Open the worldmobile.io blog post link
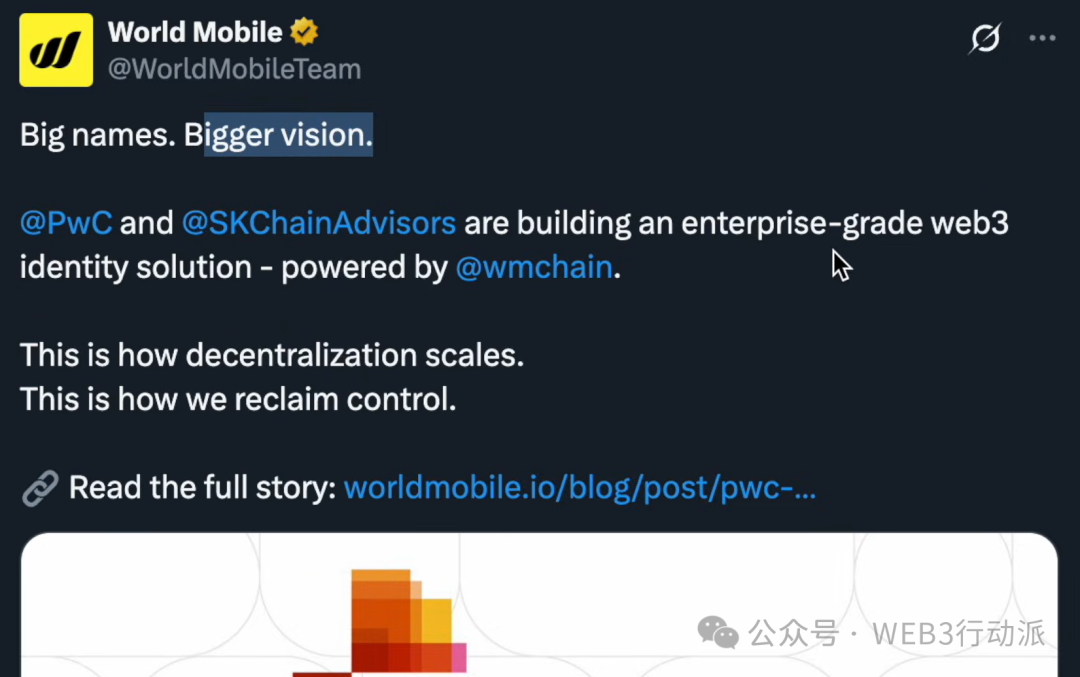This screenshot has width=1080, height=677. pyautogui.click(x=580, y=489)
